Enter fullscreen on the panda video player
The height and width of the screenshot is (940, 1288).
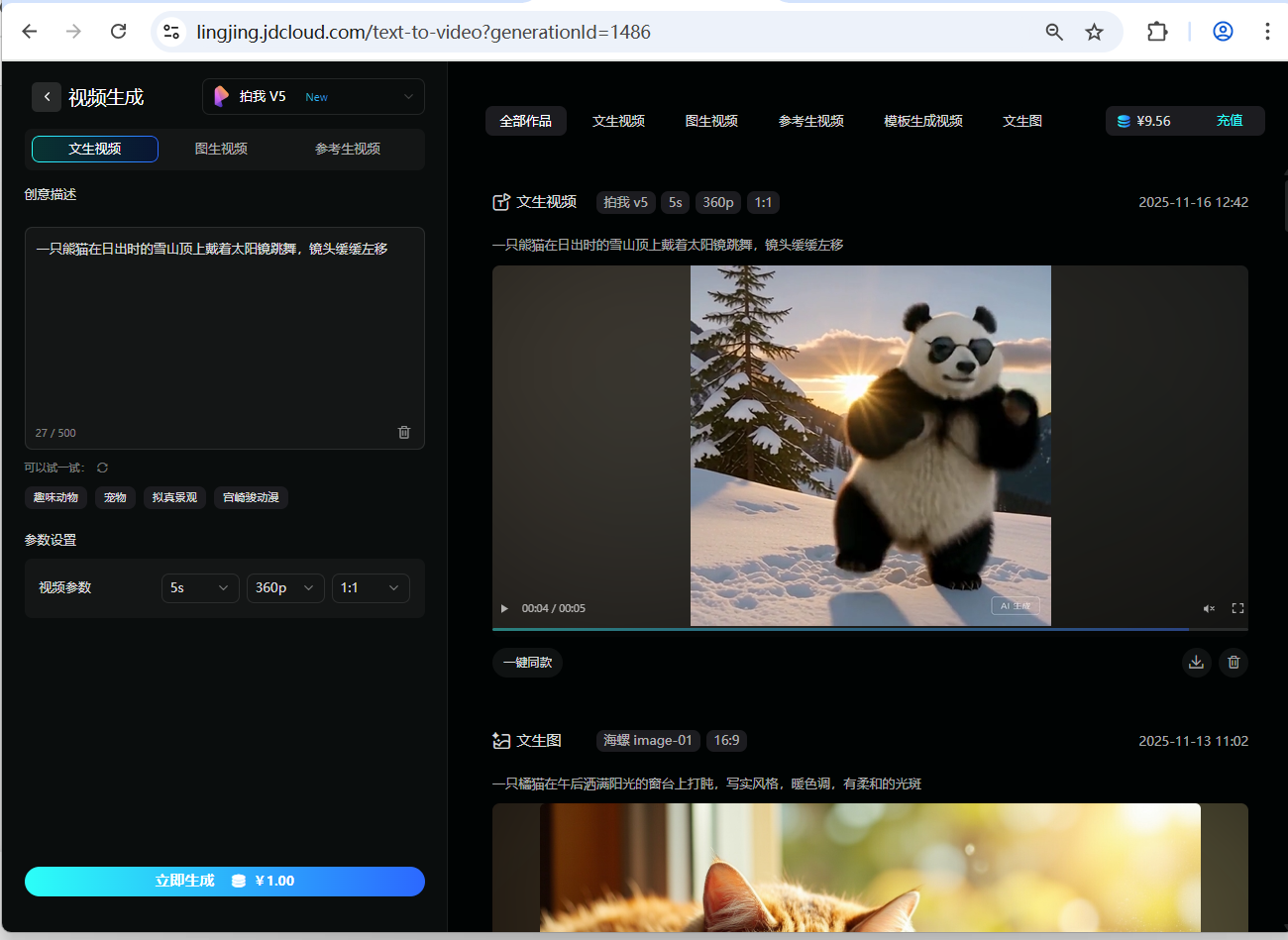tap(1236, 608)
